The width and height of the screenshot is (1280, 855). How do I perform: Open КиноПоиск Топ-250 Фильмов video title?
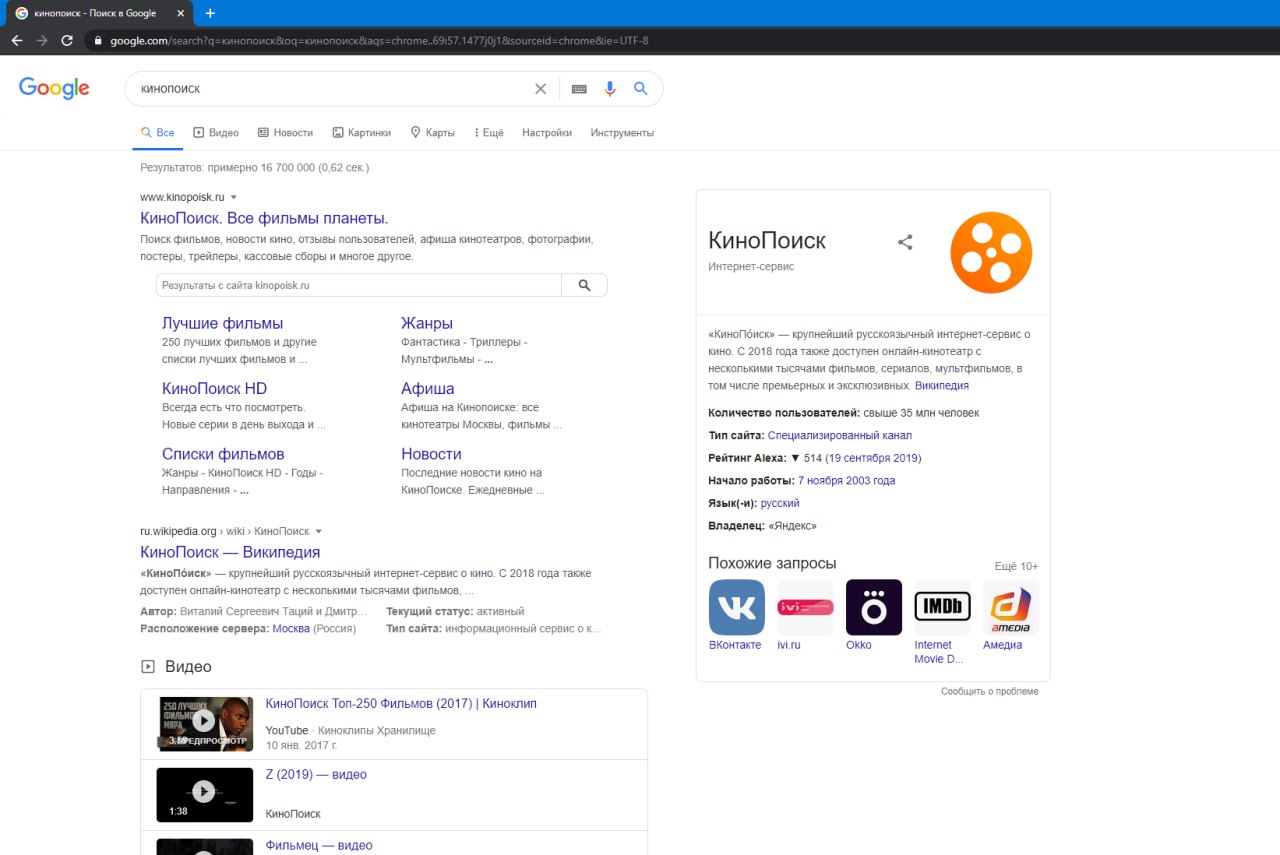coord(401,703)
